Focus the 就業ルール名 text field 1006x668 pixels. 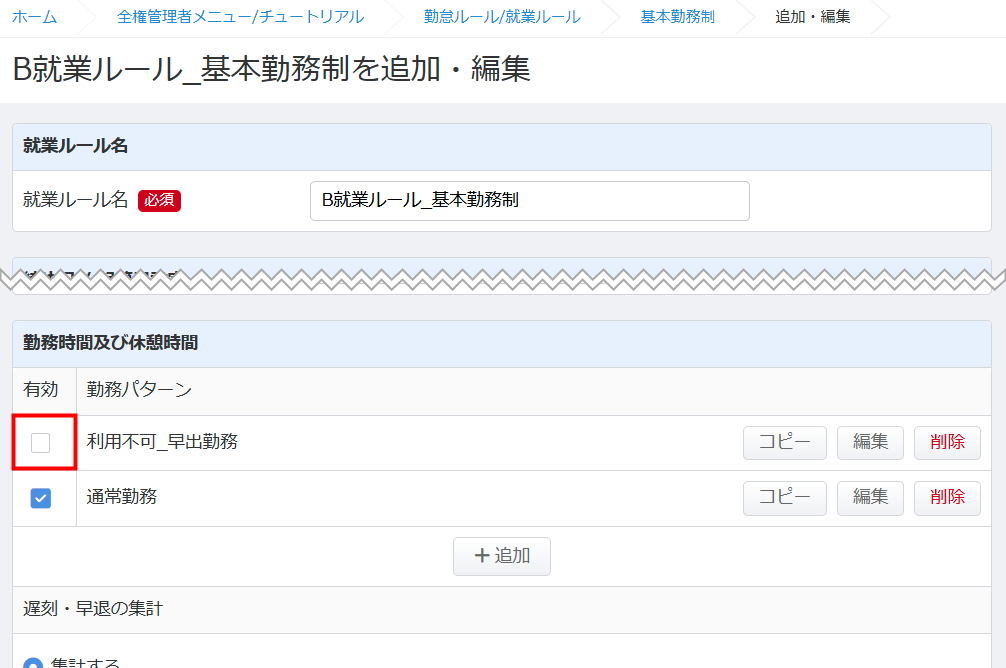(x=529, y=200)
